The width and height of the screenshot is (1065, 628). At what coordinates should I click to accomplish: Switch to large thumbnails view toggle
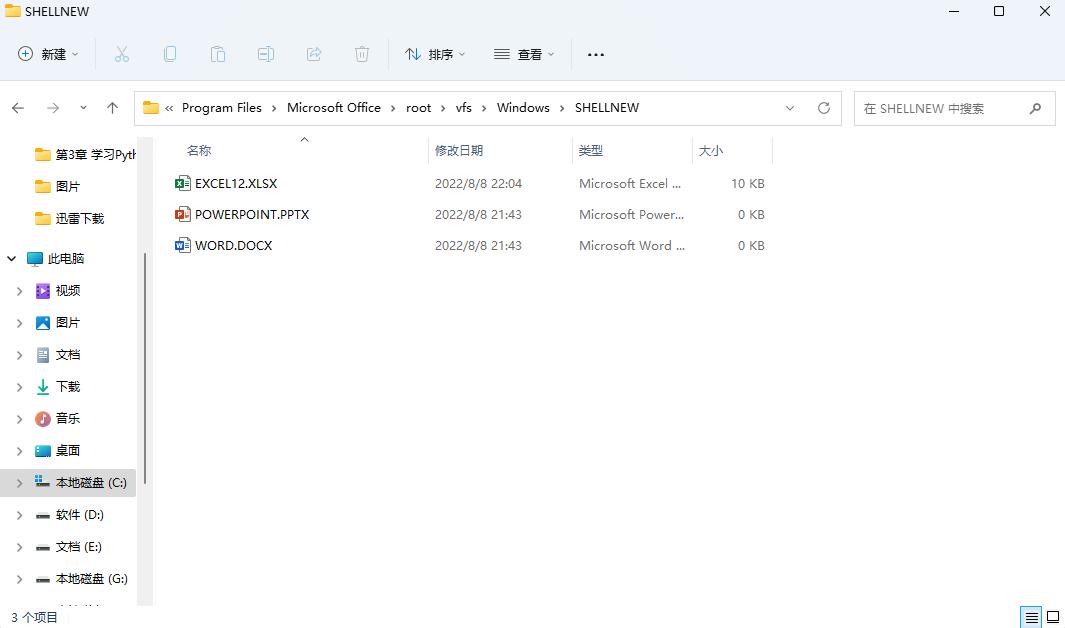click(1053, 617)
